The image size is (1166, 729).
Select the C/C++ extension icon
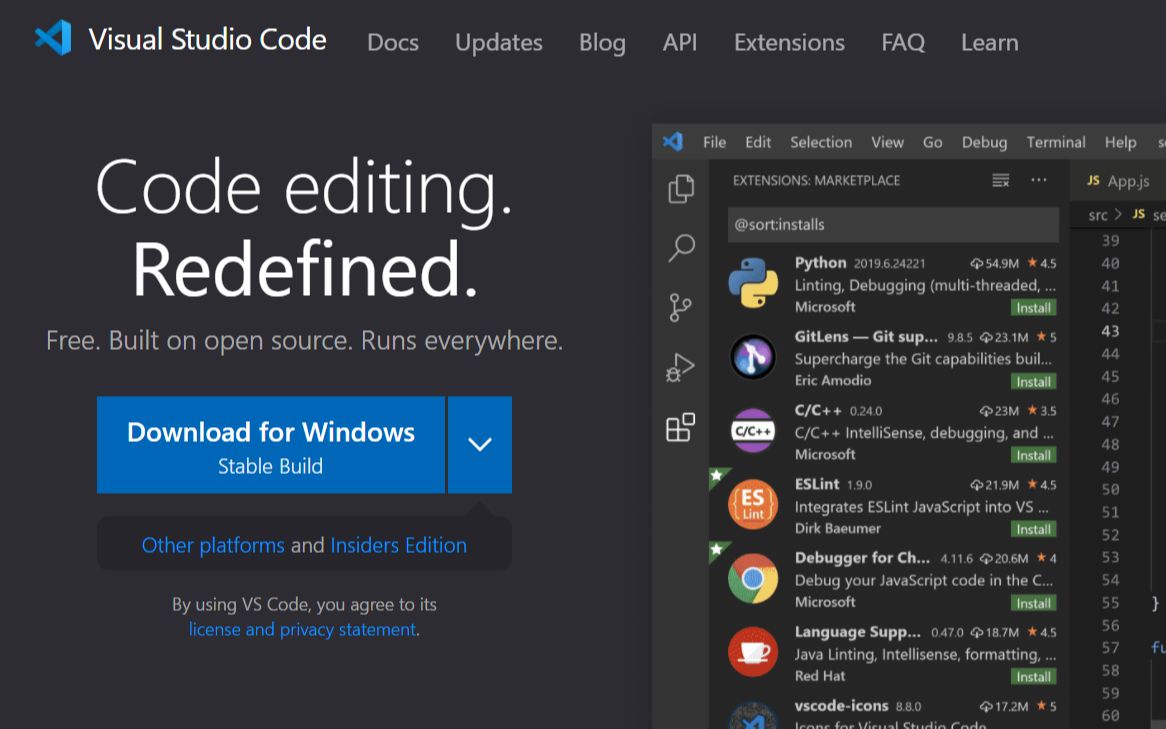coord(753,429)
